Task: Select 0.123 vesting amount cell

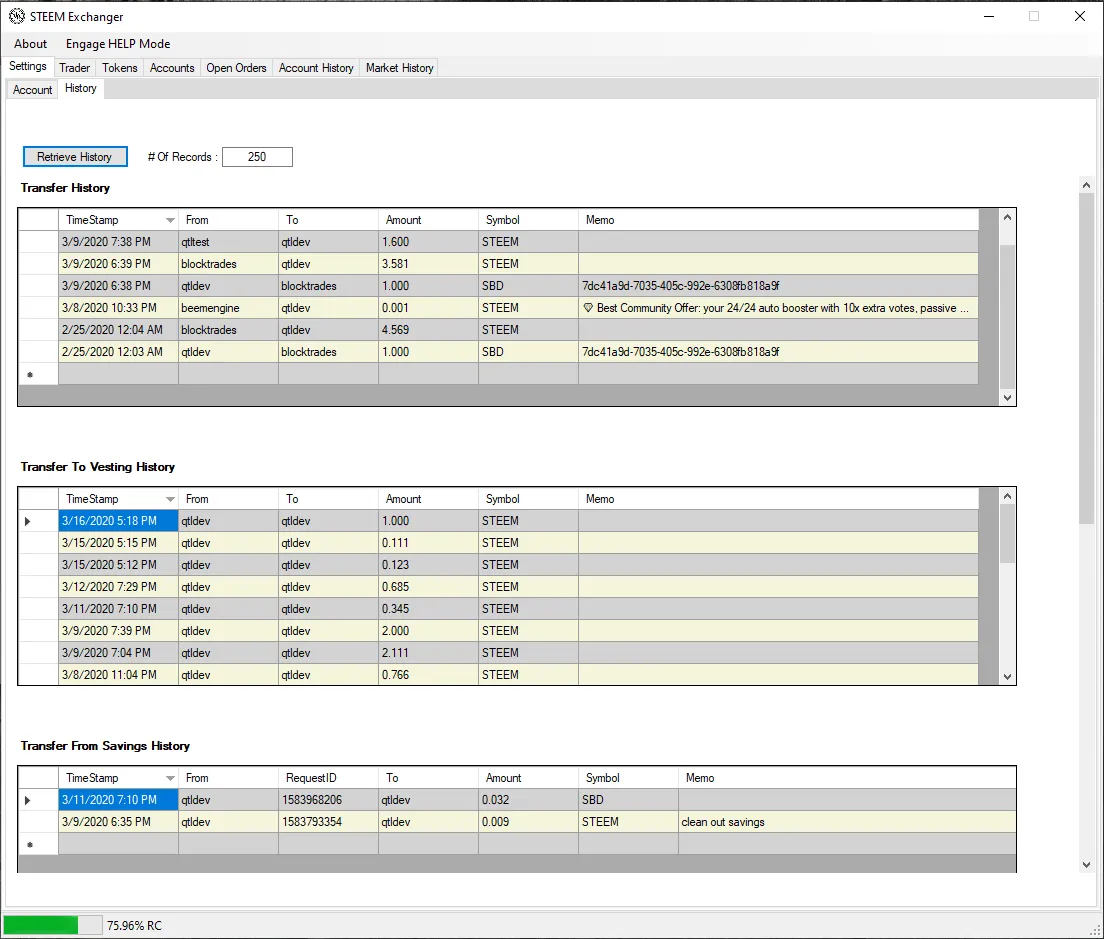Action: [x=428, y=565]
